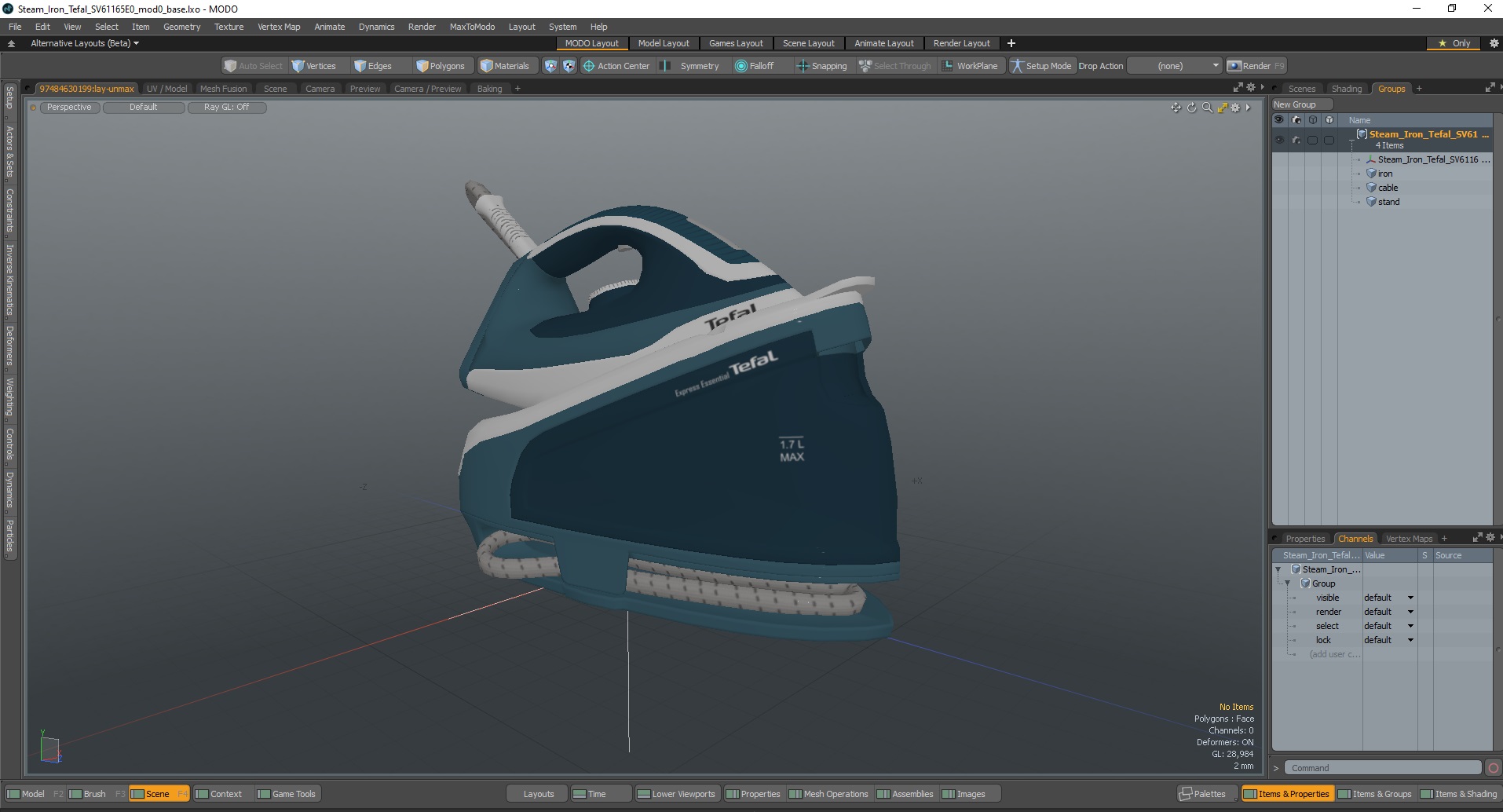Collapse Steam_Iron tree in Channels panel
Viewport: 1503px width, 812px height.
1278,569
